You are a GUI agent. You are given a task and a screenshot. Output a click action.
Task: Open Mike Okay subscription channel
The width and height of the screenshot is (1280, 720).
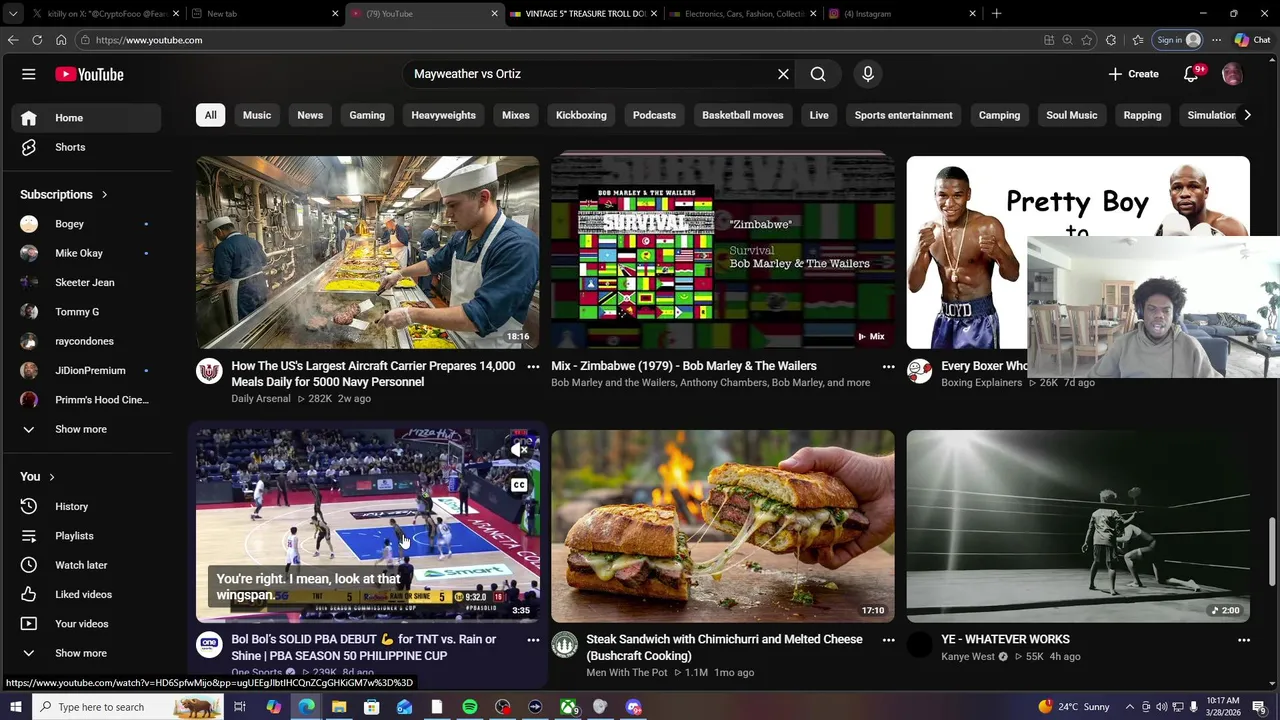(86, 253)
